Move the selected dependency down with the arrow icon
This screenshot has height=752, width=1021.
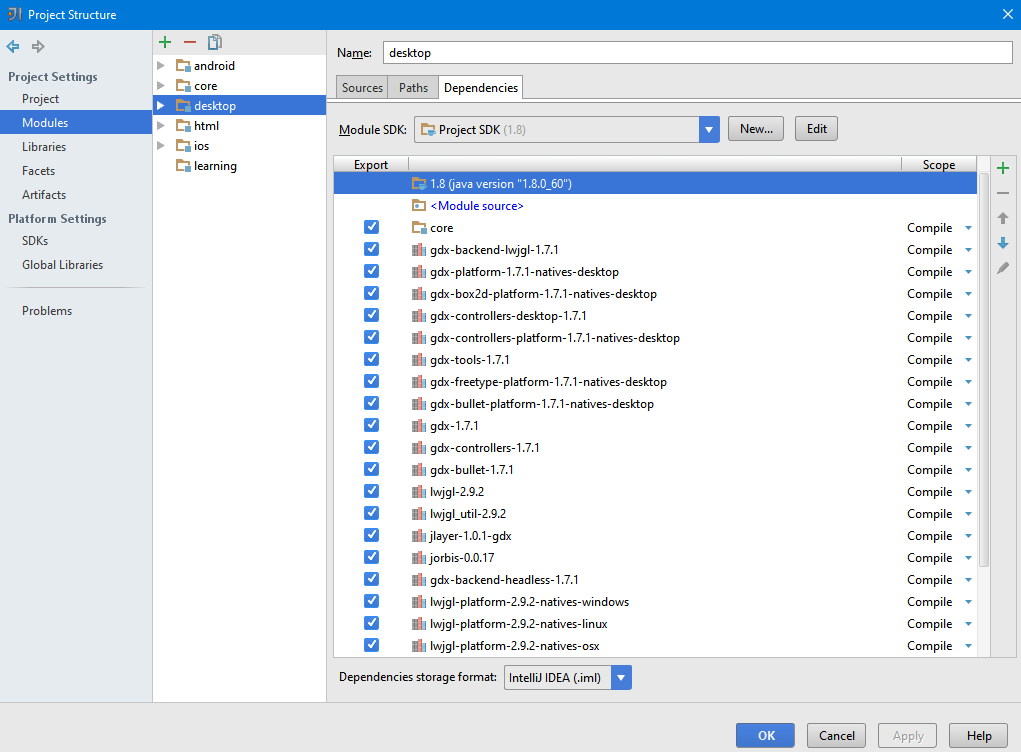(1003, 242)
